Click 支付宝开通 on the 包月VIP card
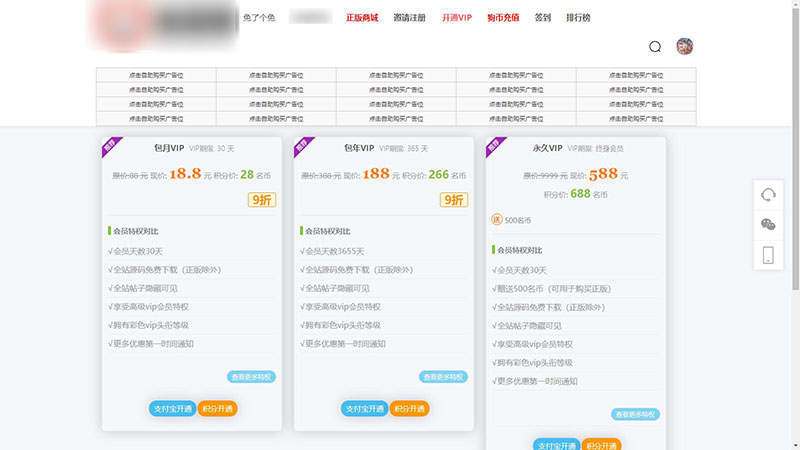Viewport: 800px width, 450px height. (x=172, y=409)
